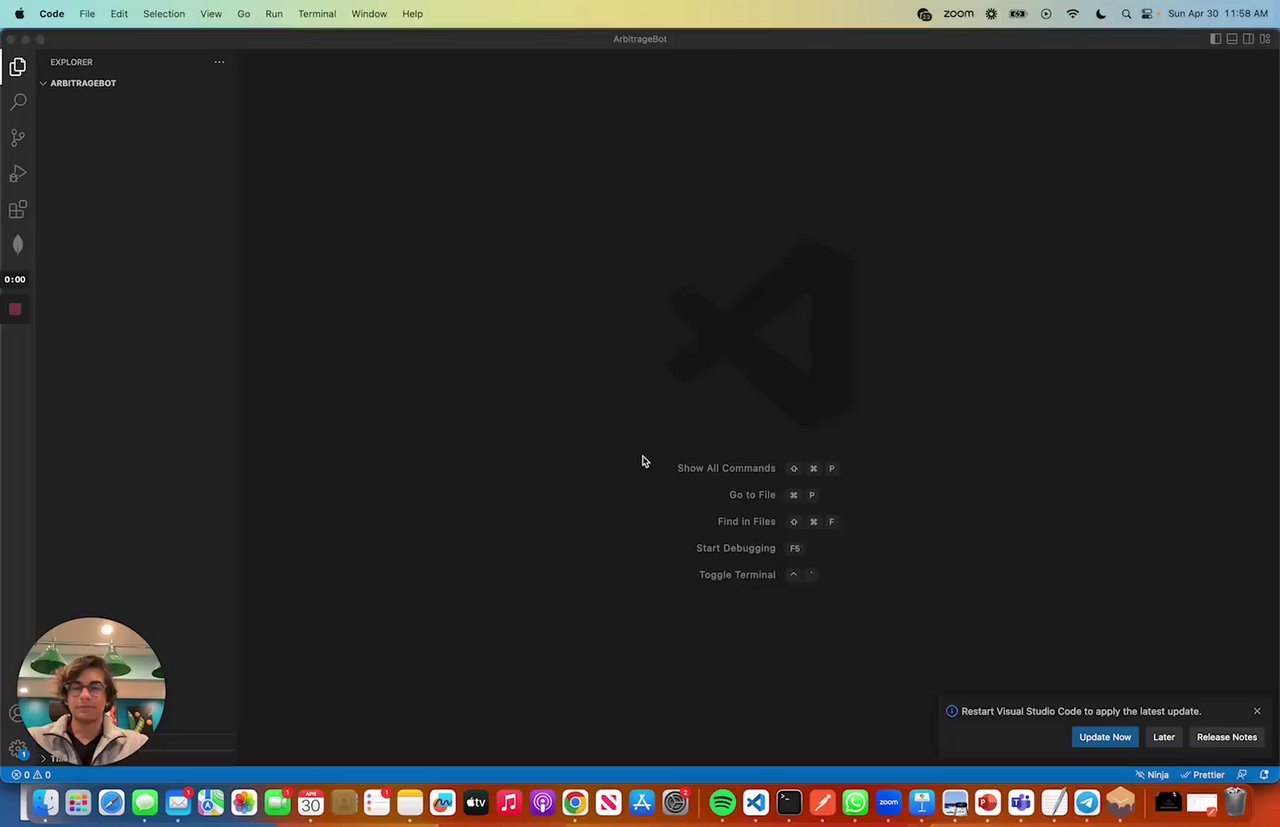The height and width of the screenshot is (827, 1280).
Task: Stop the recording with the red square
Action: tap(15, 309)
